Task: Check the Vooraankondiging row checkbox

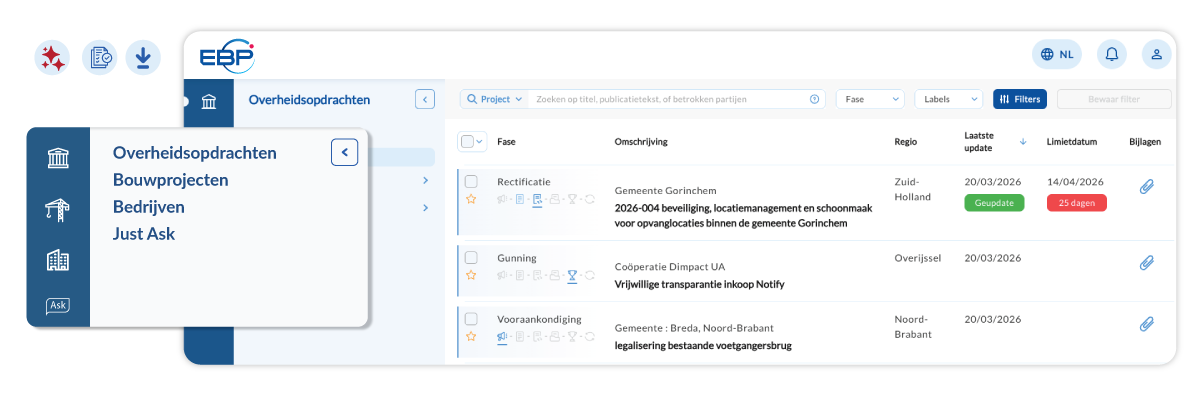Action: (471, 319)
